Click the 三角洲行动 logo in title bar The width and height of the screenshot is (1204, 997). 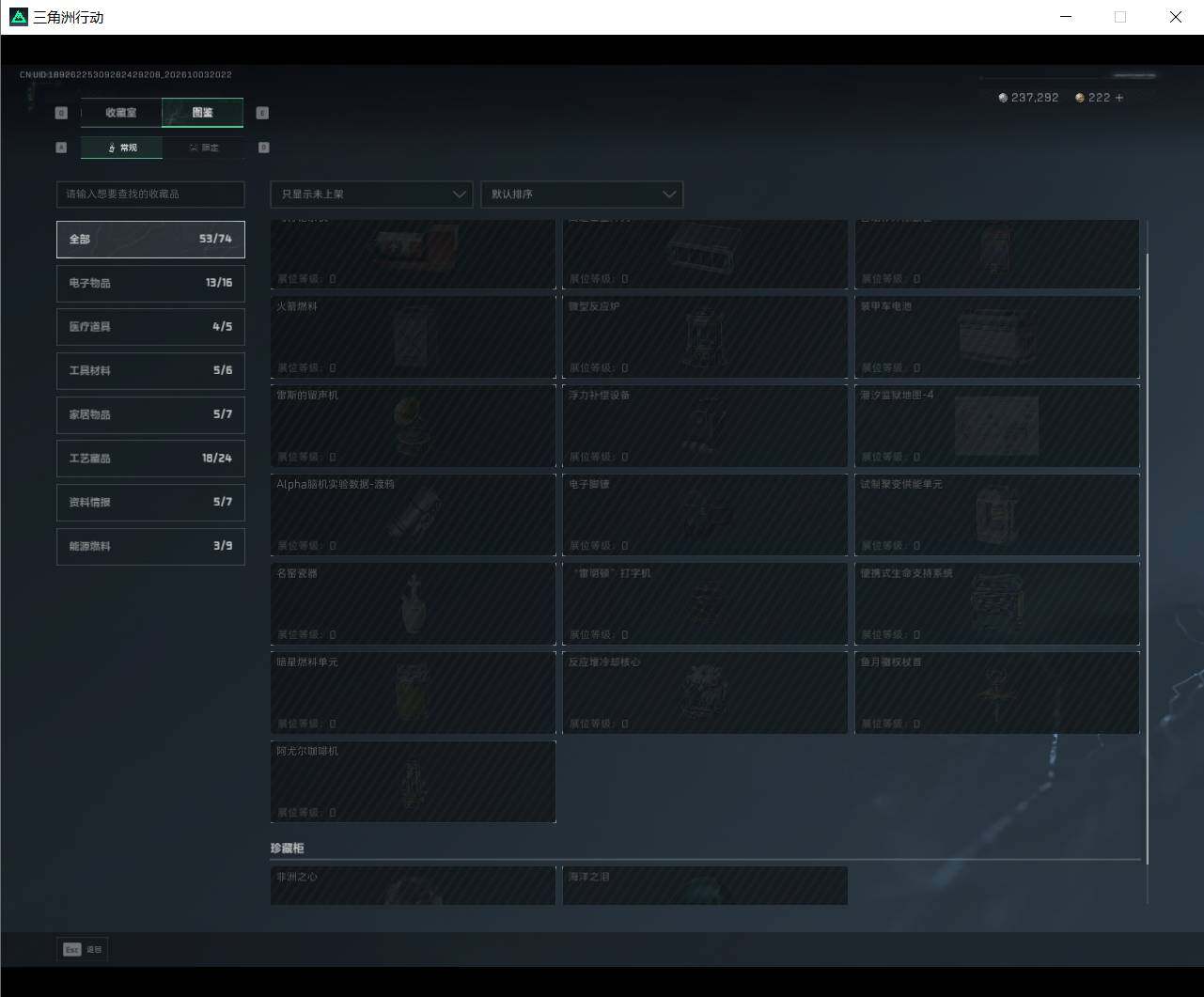tap(19, 17)
